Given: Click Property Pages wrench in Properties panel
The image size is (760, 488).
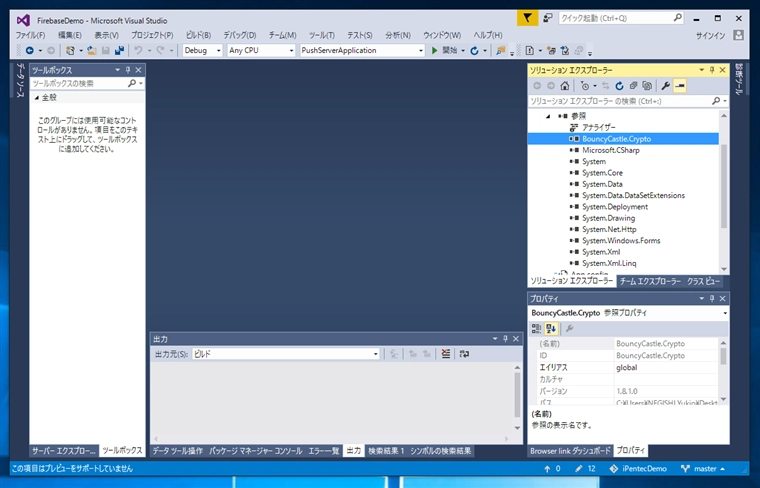Looking at the screenshot, I should pyautogui.click(x=570, y=329).
